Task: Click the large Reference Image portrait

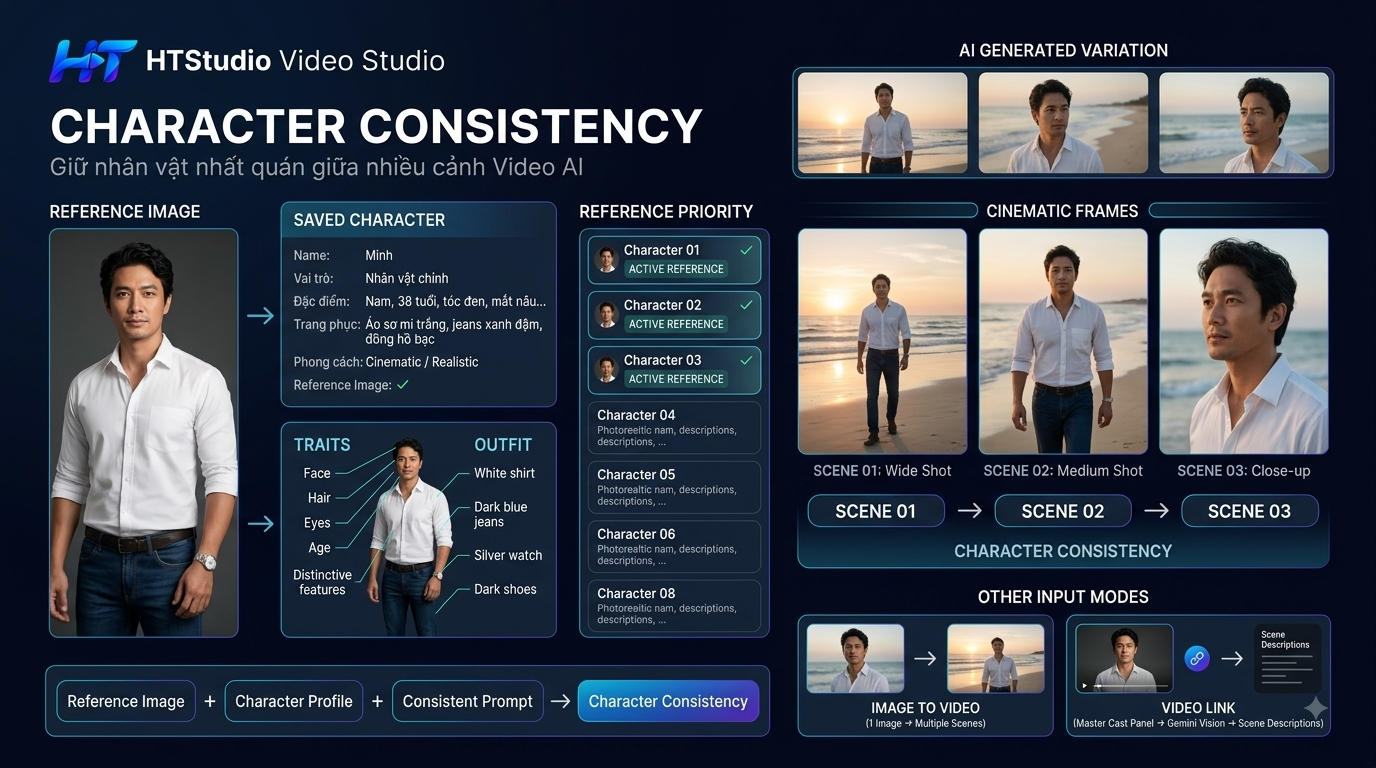Action: pos(144,433)
